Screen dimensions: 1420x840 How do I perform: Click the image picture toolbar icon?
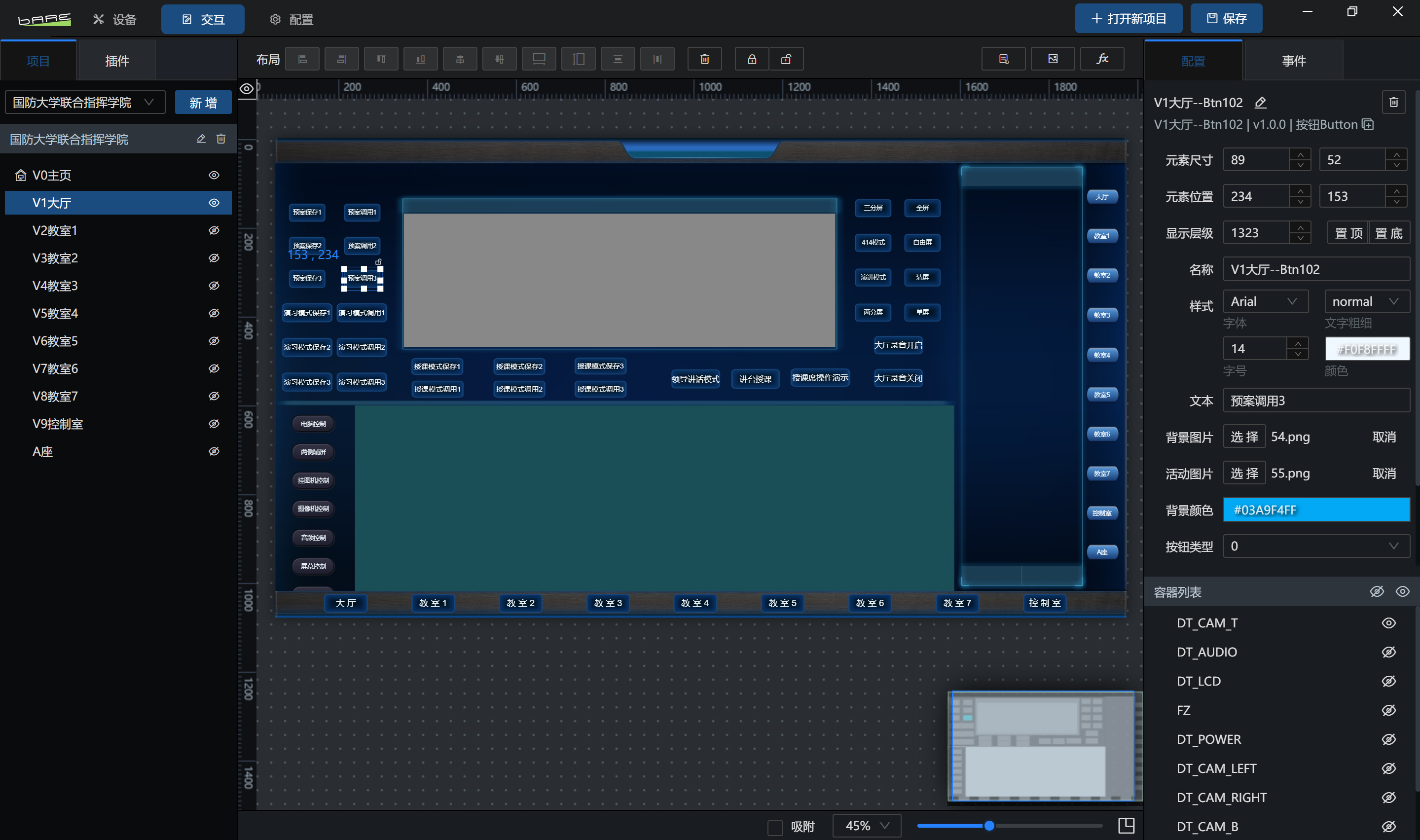tap(1053, 59)
